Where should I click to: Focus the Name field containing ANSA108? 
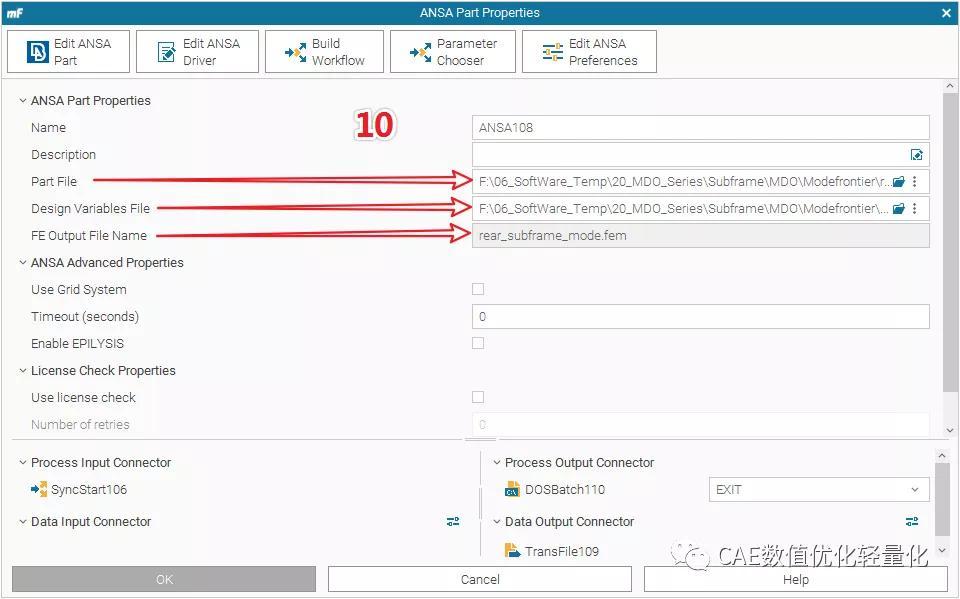(x=700, y=127)
